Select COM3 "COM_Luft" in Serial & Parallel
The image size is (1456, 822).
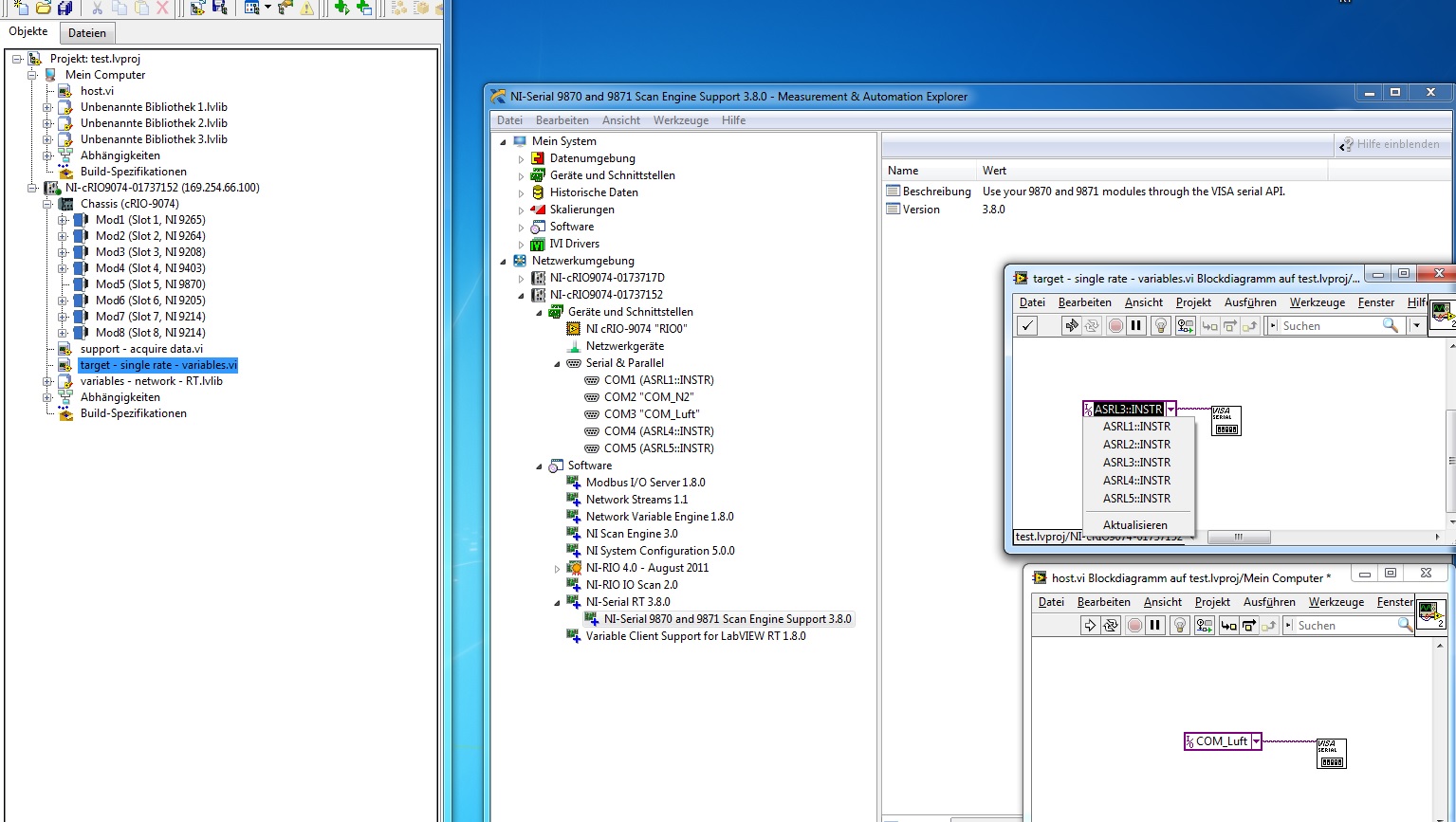coord(651,414)
